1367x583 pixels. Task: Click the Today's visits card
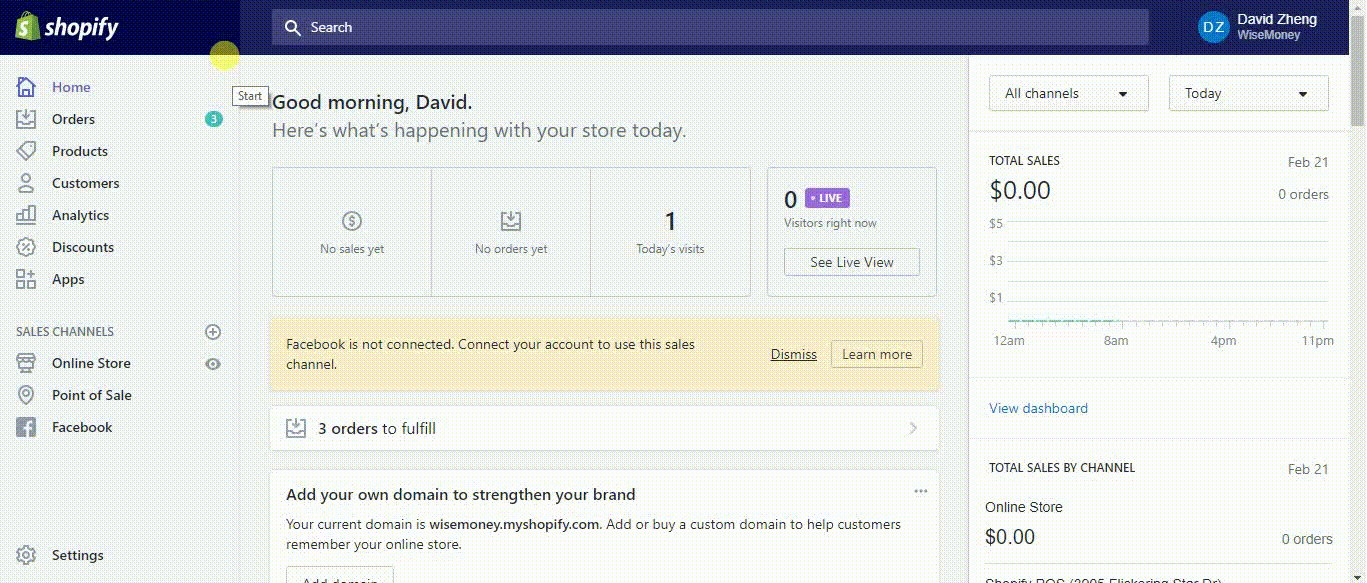(x=670, y=232)
